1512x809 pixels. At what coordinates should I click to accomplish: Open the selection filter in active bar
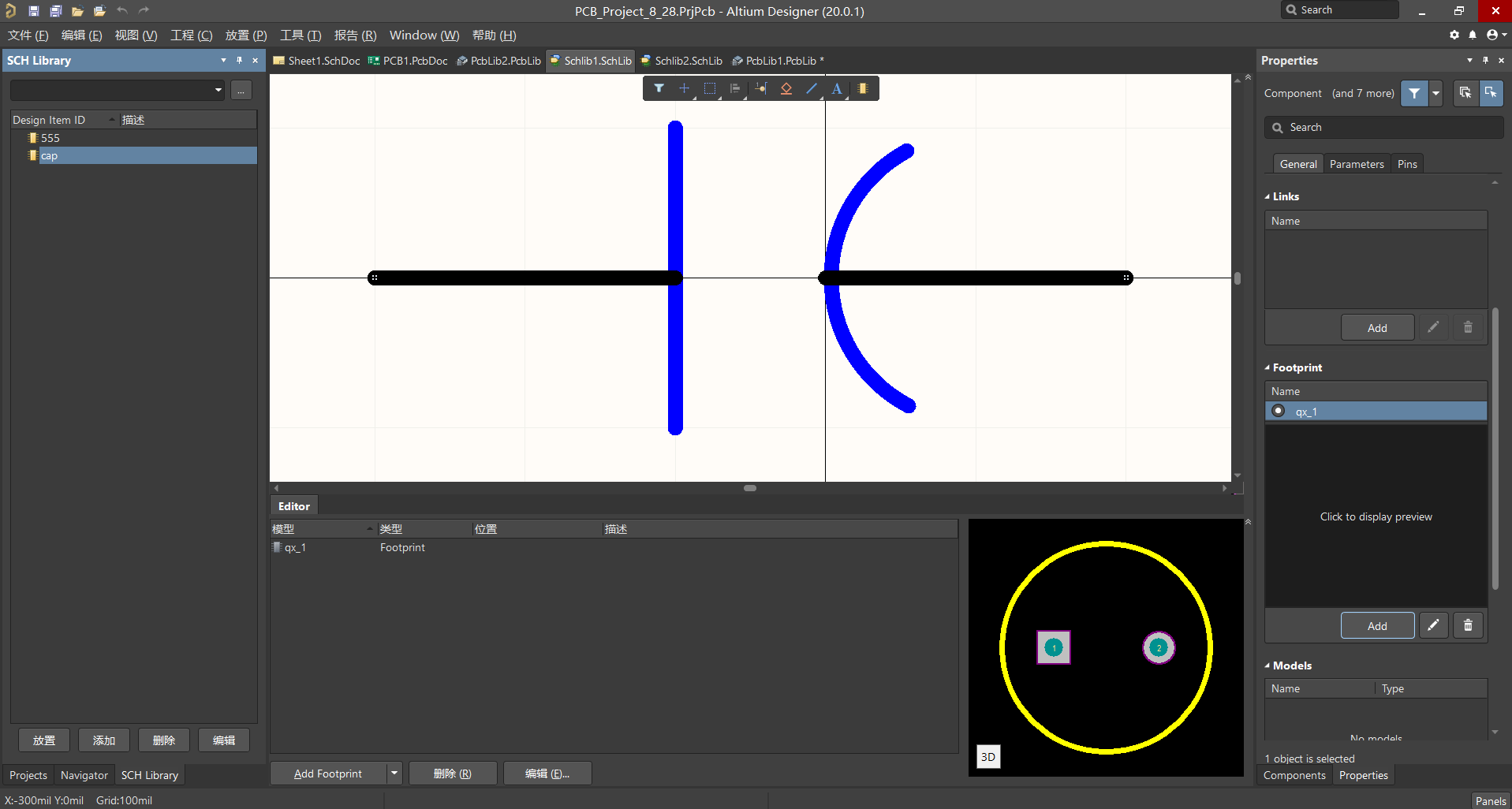(x=659, y=88)
